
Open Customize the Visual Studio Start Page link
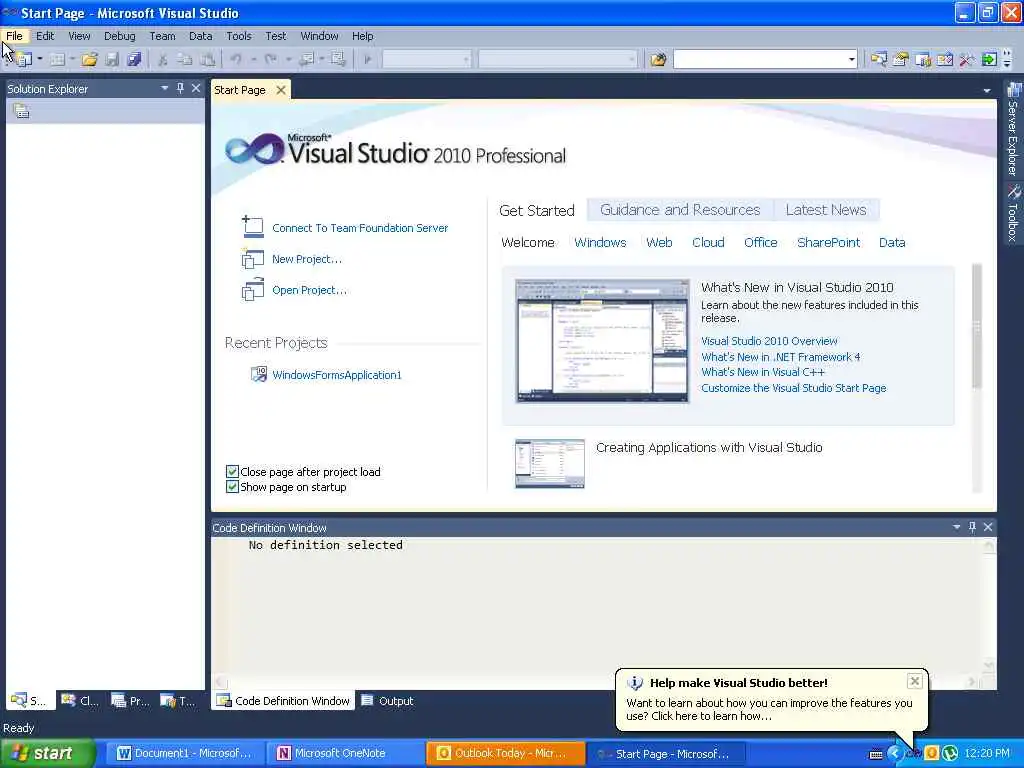point(793,388)
